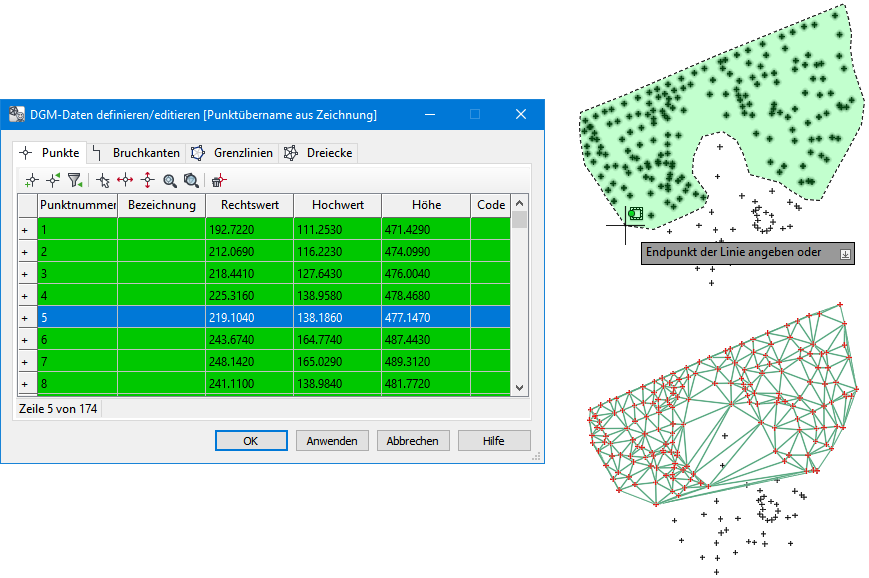This screenshot has width=869, height=578.
Task: Click the add new point icon with green plus
Action: pos(31,180)
